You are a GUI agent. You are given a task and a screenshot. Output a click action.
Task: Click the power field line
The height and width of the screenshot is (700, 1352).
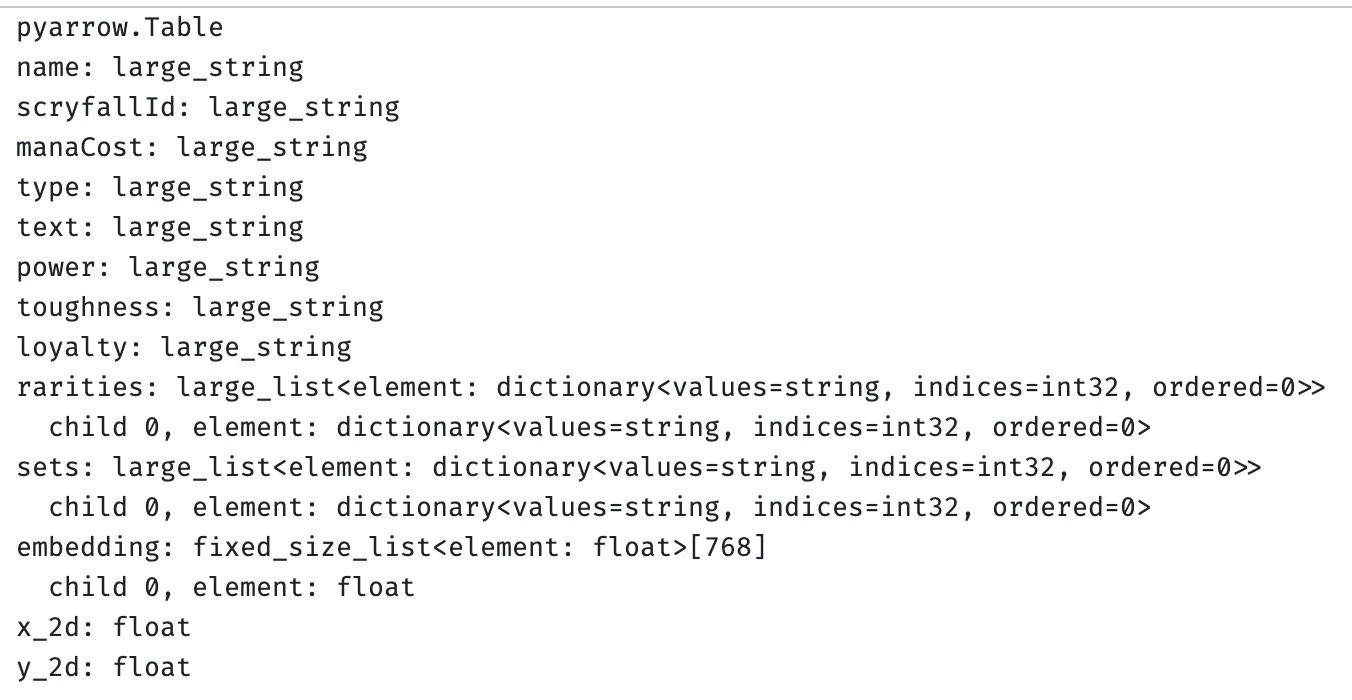point(168,267)
